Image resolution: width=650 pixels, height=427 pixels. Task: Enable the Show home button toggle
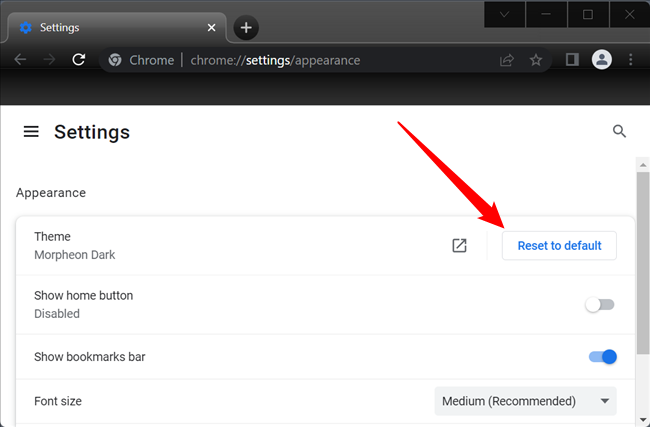pyautogui.click(x=600, y=304)
